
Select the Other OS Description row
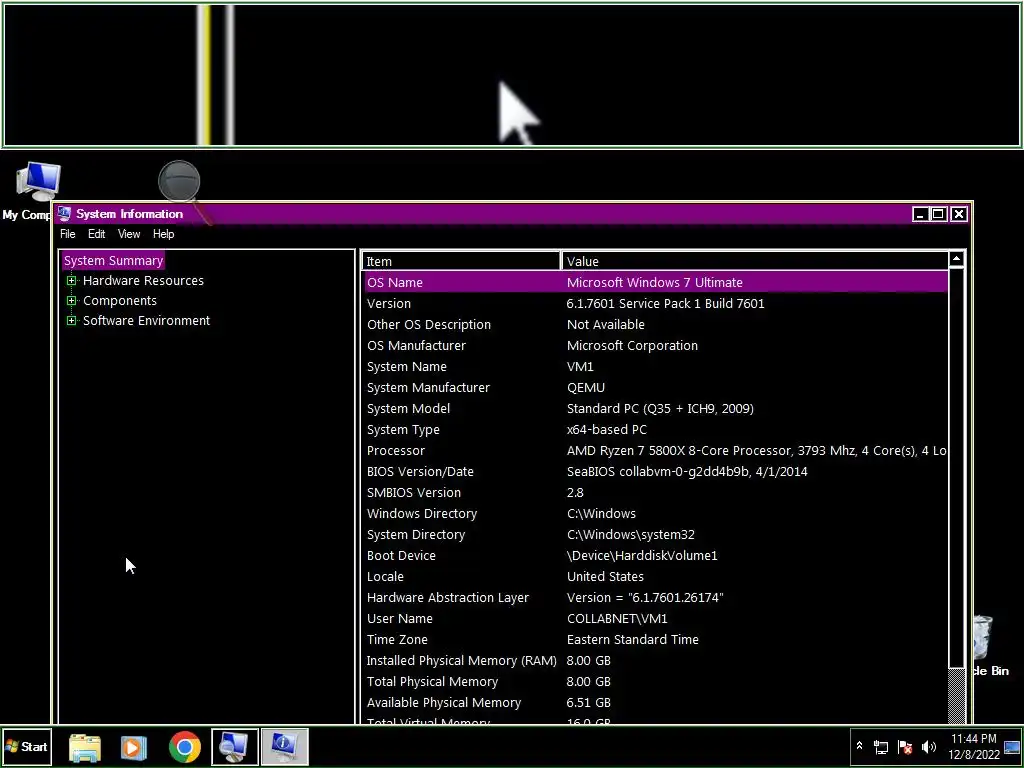[x=656, y=325]
